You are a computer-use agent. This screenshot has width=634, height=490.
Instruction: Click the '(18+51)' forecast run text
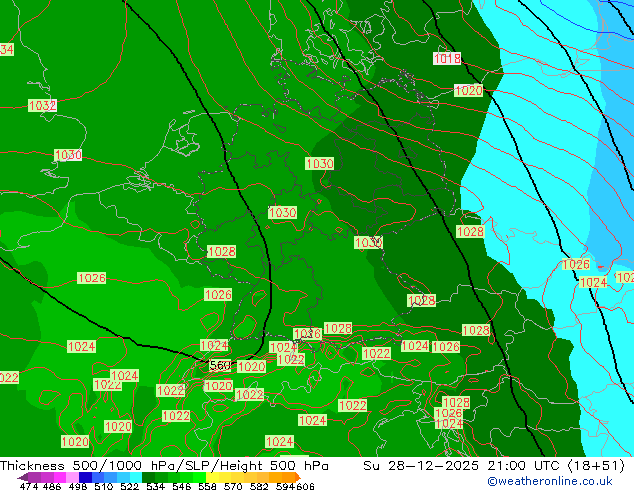[x=596, y=466]
